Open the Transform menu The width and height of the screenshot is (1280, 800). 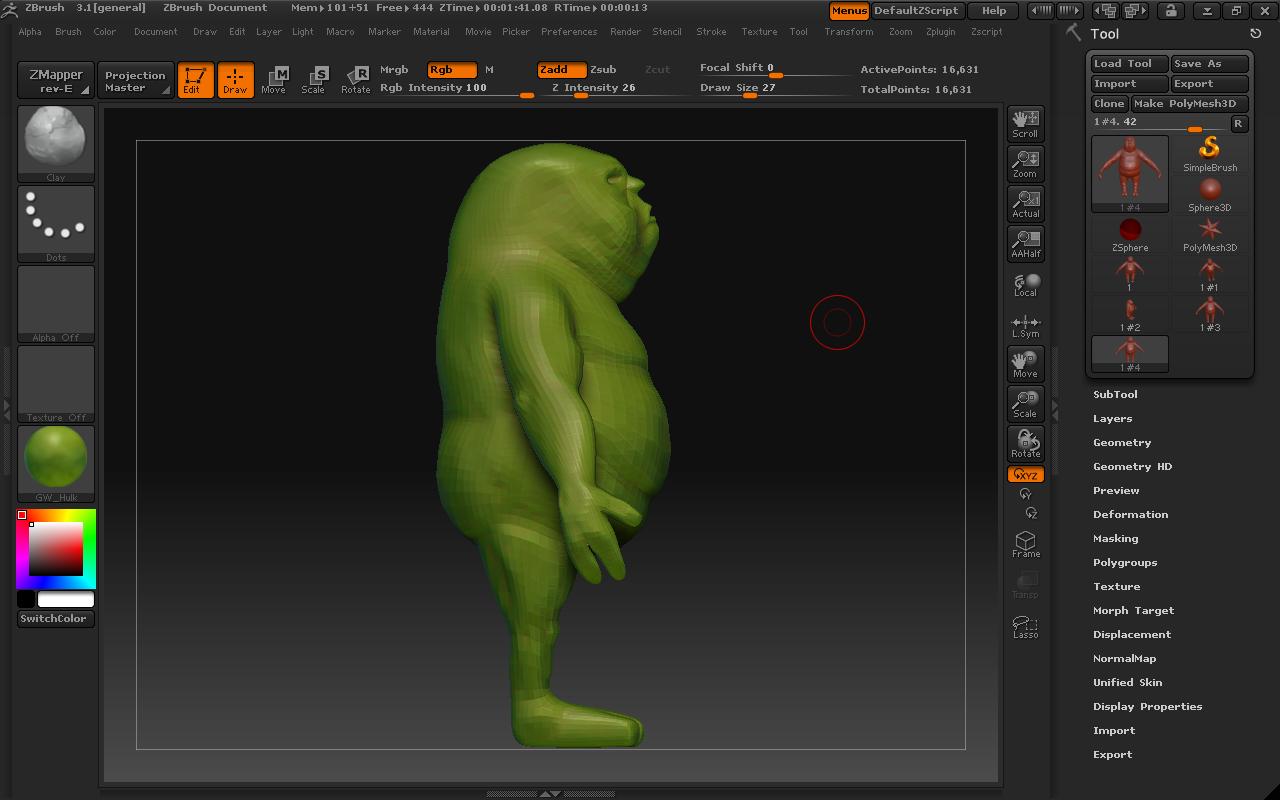(849, 32)
